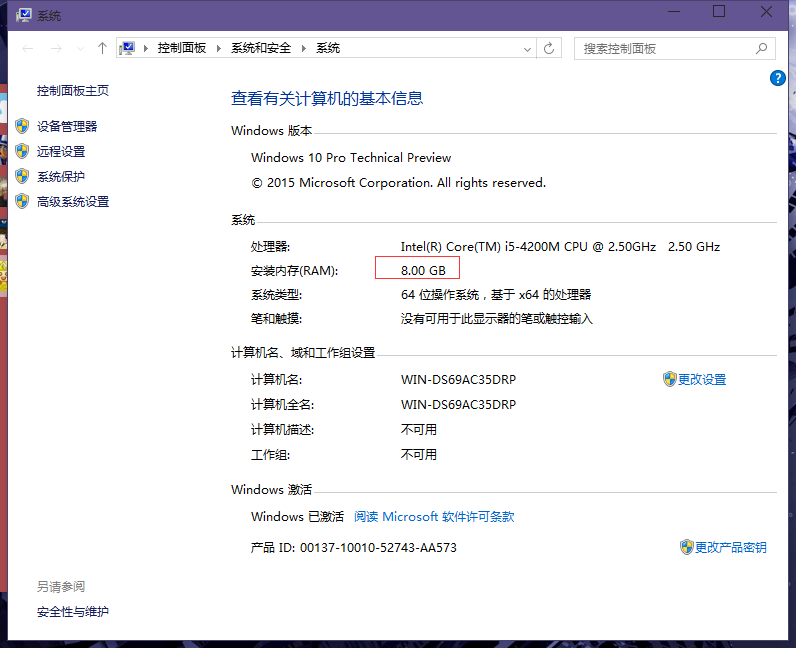Minimize the 系统 window
Screen dimensions: 796x648
674,12
